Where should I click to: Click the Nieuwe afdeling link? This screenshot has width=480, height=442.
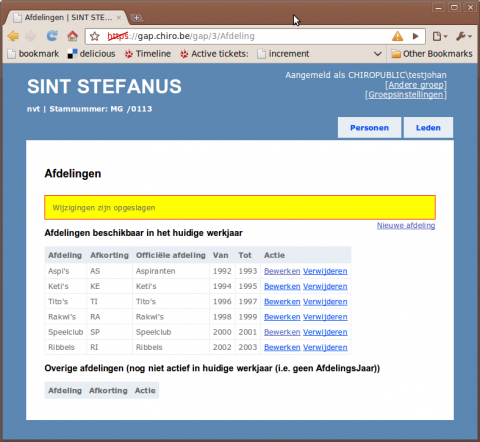(406, 226)
